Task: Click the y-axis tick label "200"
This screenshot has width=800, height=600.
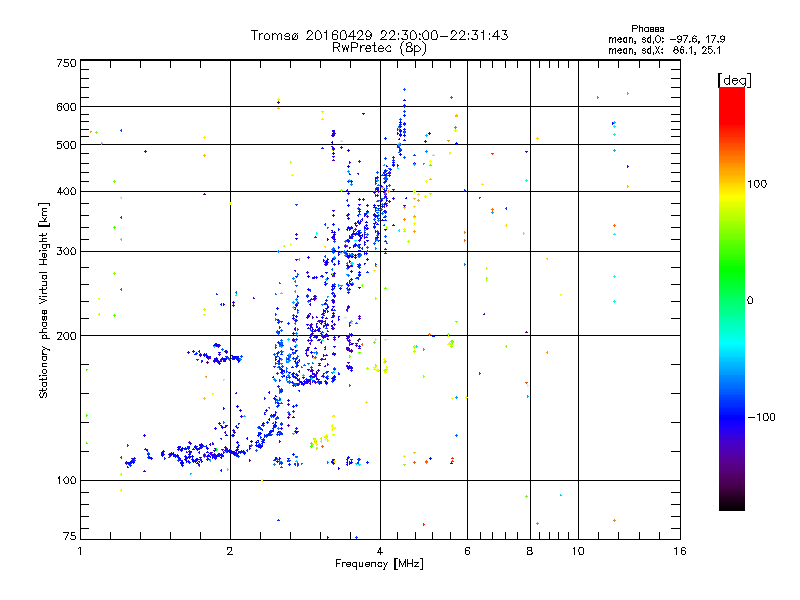Action: (x=67, y=336)
